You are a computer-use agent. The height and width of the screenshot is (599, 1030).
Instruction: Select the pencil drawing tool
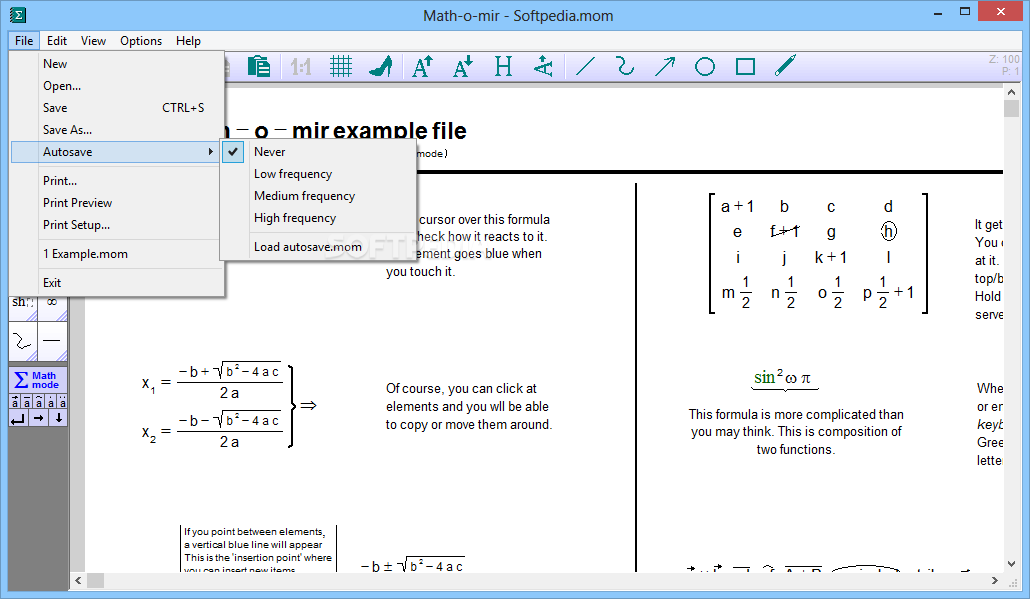pos(785,66)
